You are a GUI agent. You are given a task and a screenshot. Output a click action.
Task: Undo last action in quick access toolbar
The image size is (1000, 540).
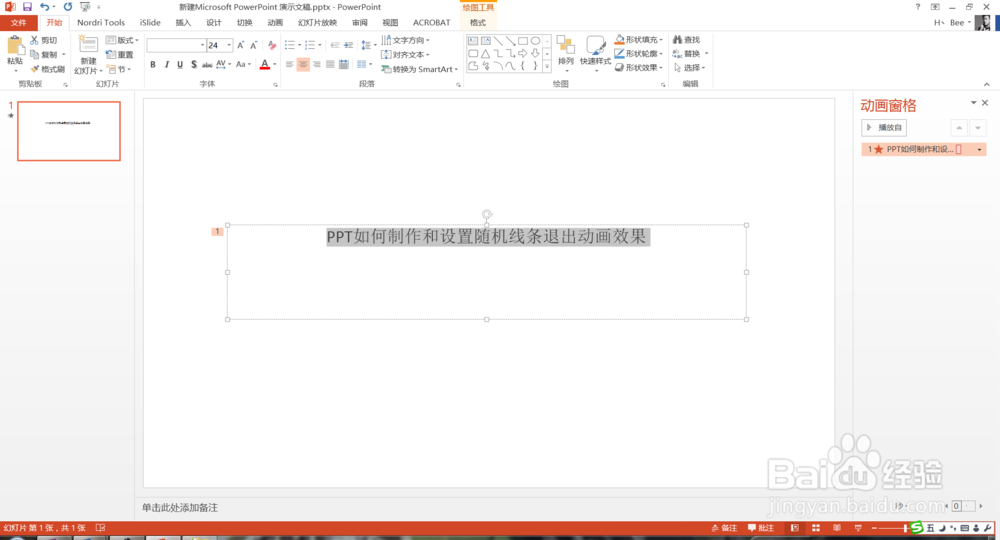click(x=44, y=7)
